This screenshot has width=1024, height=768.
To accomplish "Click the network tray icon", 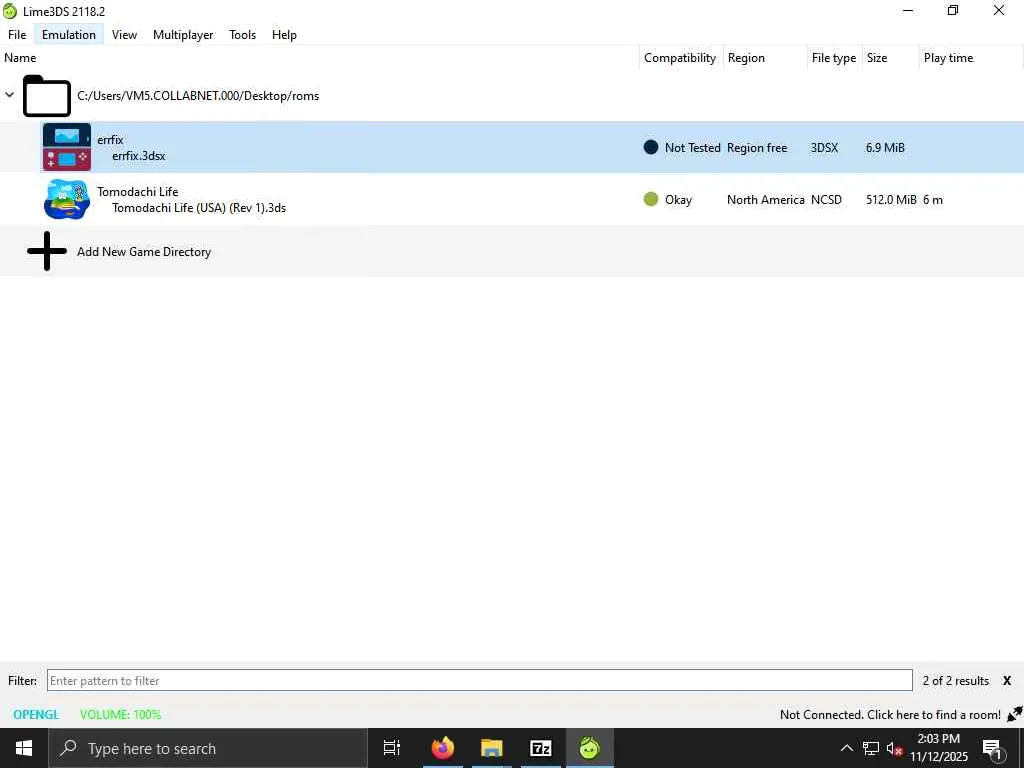I will pos(871,748).
